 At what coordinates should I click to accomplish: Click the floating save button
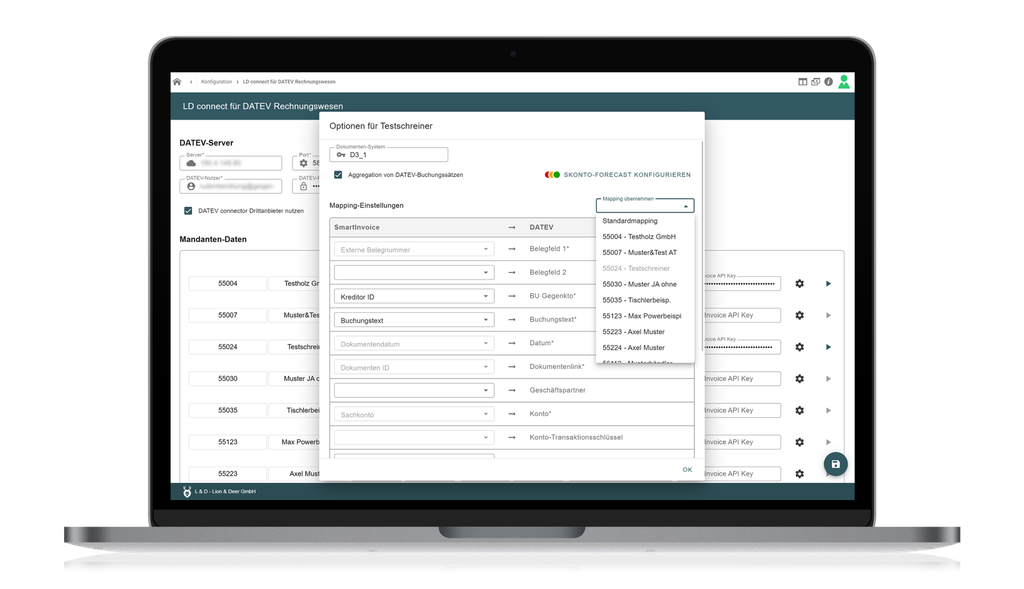[835, 464]
